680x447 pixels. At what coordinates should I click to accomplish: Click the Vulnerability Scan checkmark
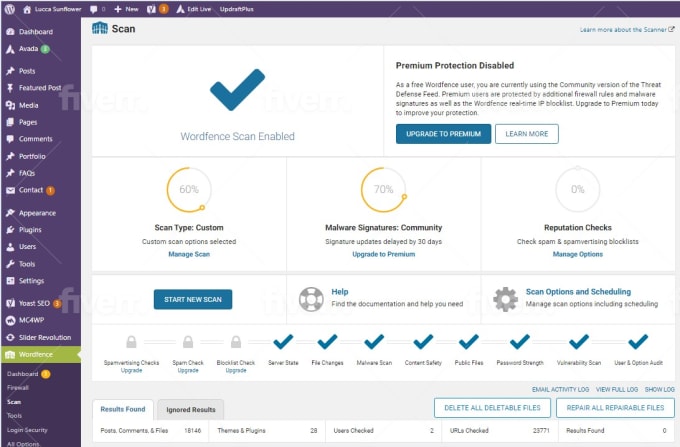[579, 342]
